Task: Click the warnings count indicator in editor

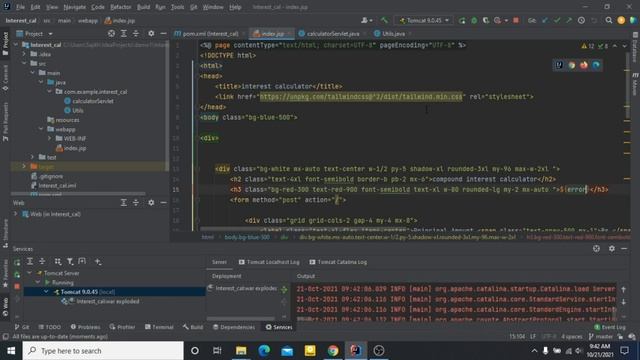Action: click(x=588, y=46)
